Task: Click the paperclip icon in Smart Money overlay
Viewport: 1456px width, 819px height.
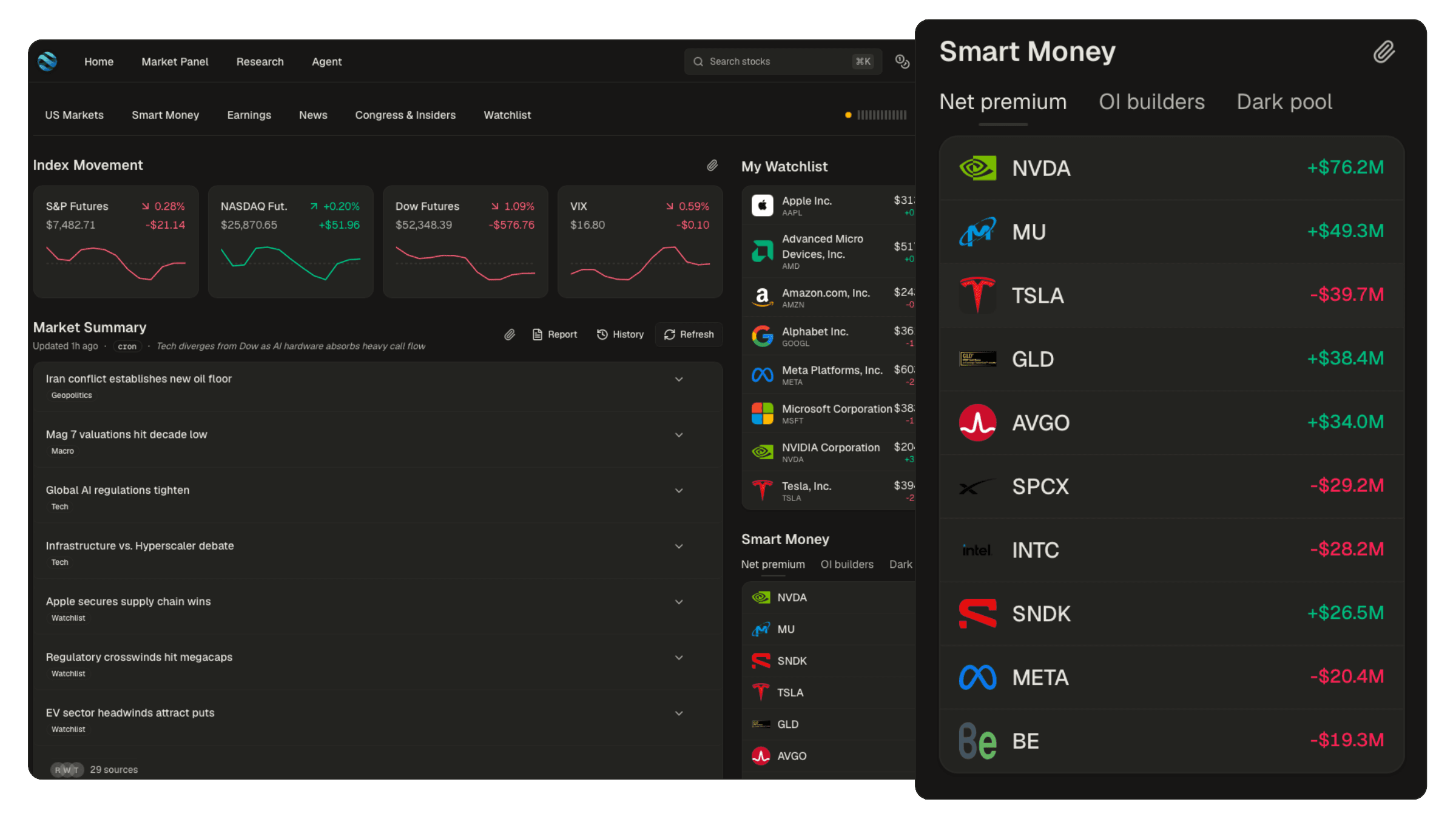Action: [1384, 52]
